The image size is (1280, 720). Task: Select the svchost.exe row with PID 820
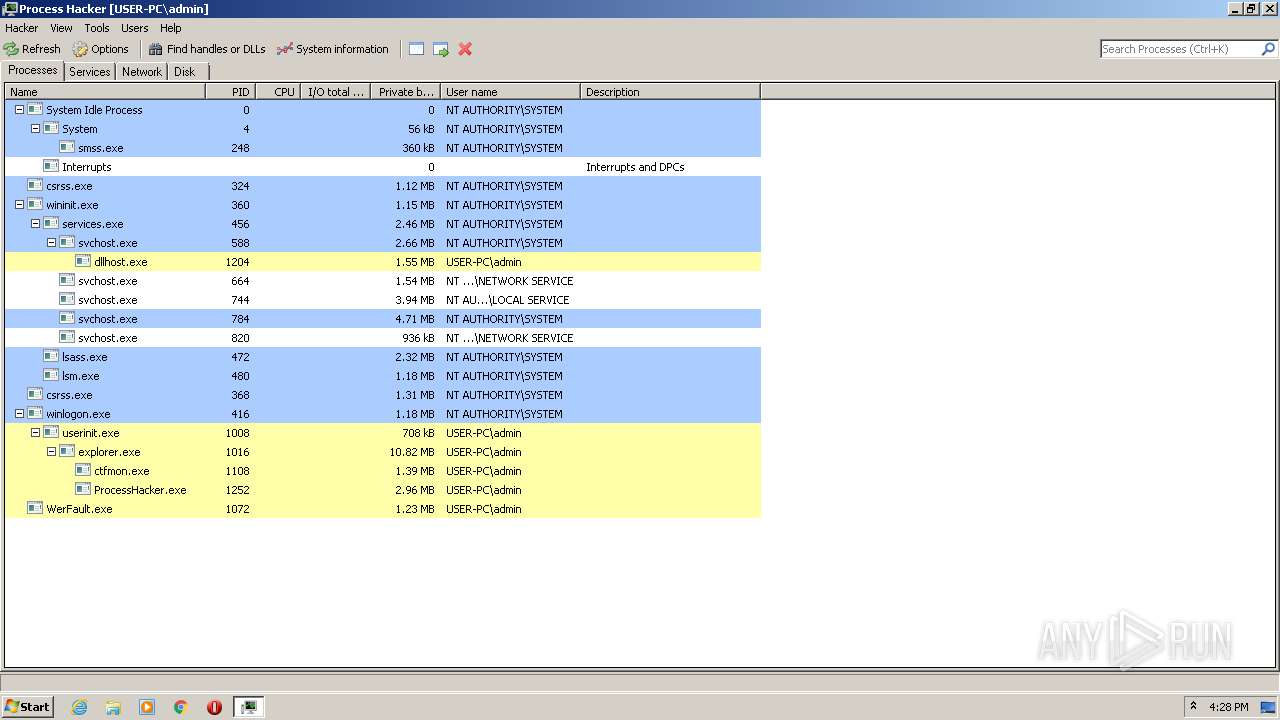point(383,338)
